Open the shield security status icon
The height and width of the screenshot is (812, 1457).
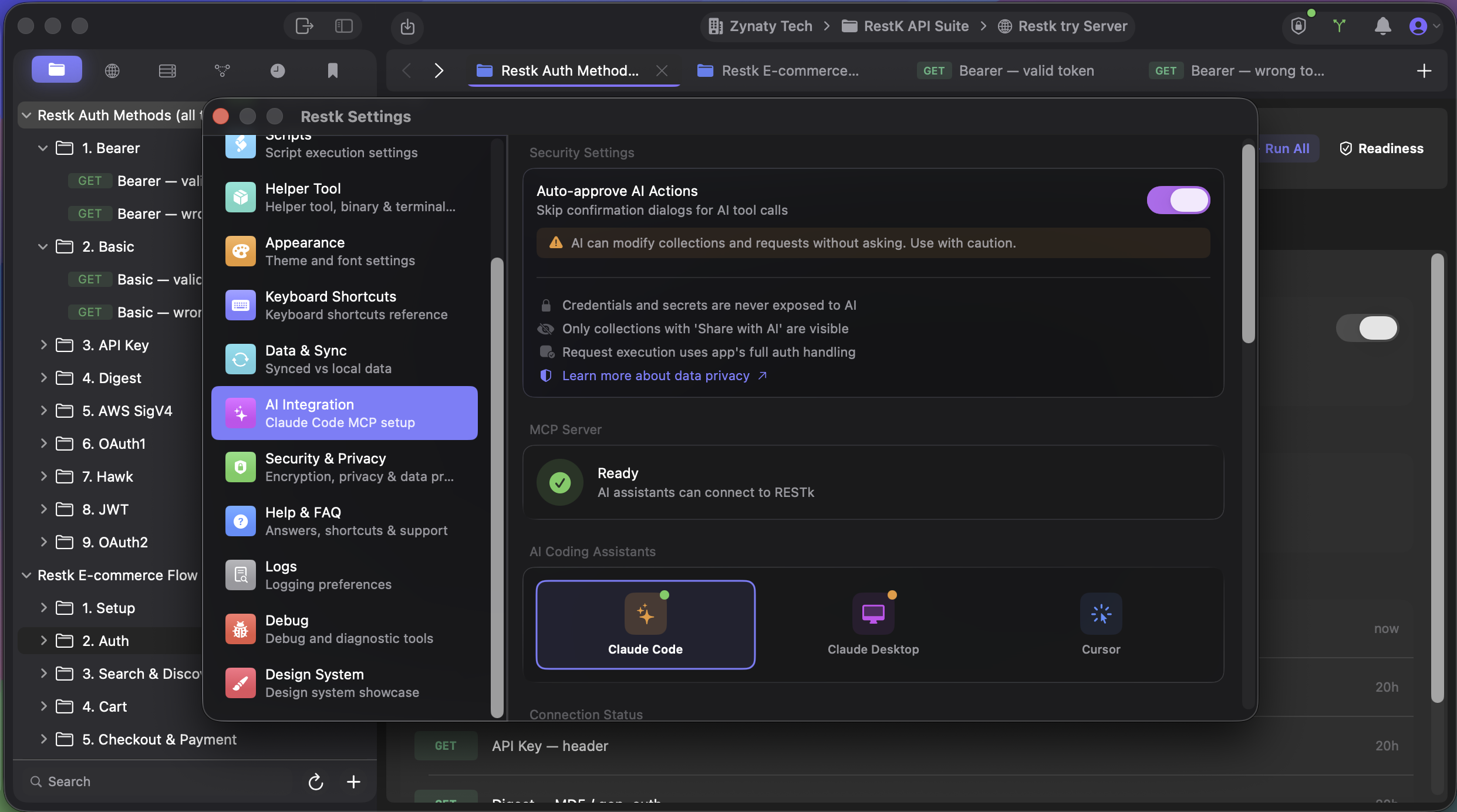pos(1299,26)
